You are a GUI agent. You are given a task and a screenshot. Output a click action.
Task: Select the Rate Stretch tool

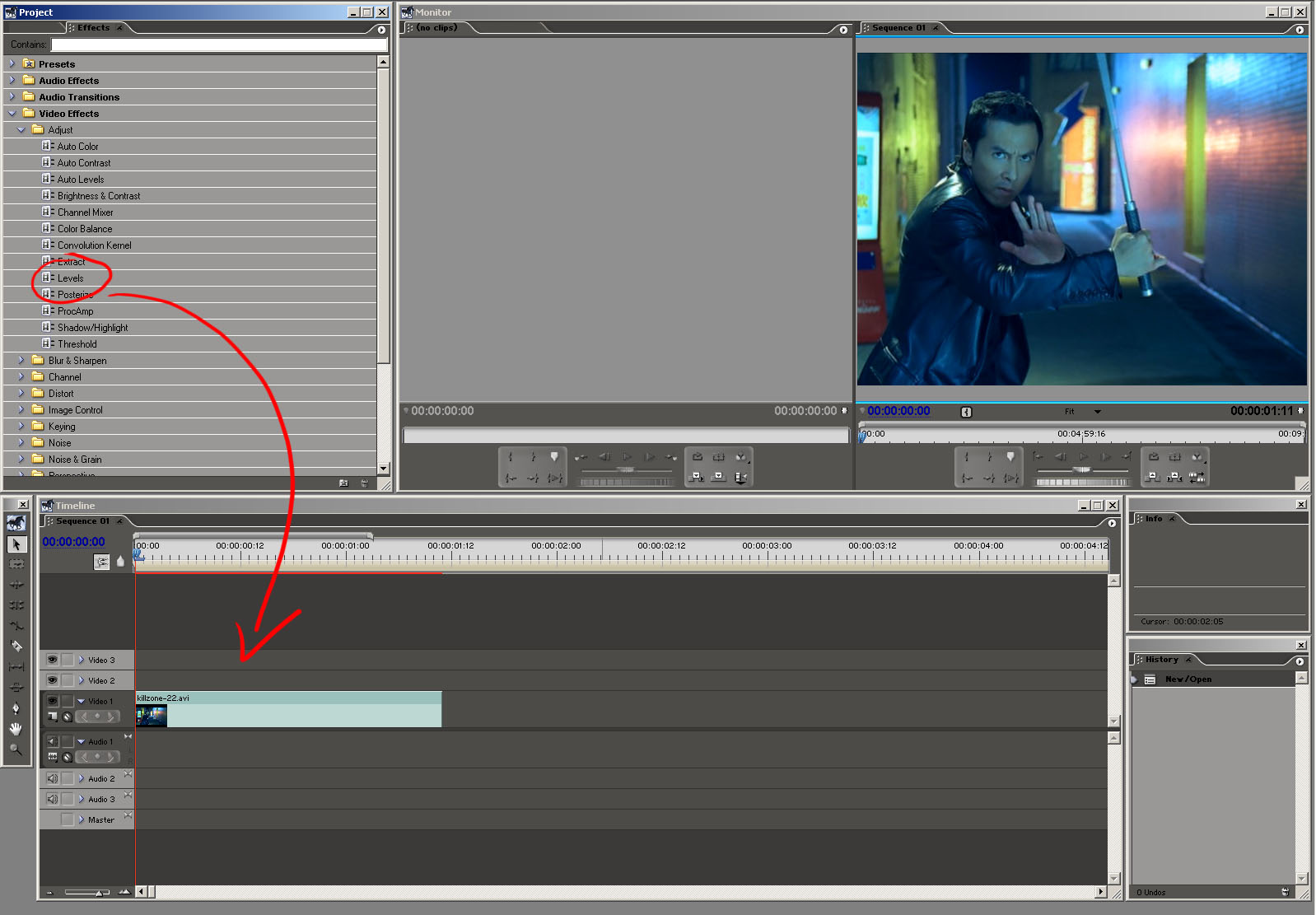click(16, 626)
